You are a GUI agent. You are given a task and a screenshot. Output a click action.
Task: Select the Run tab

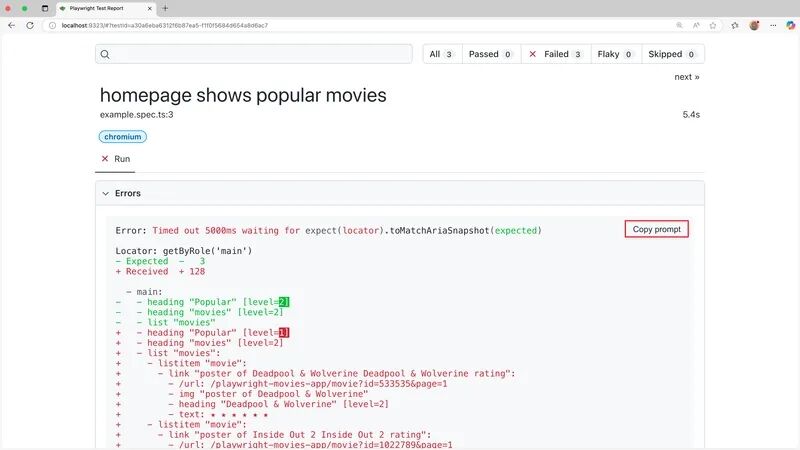coord(115,159)
